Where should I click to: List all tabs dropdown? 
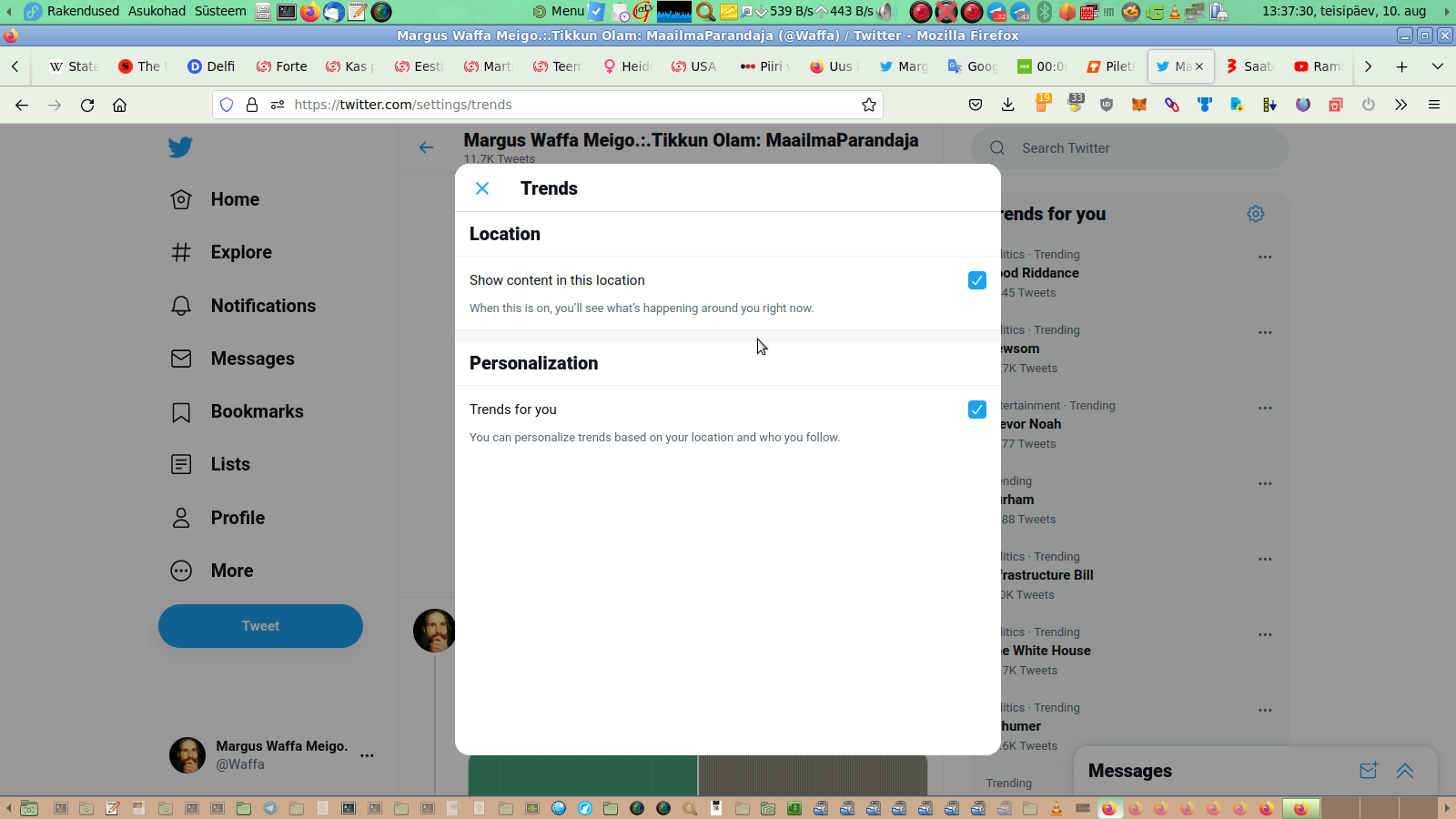[x=1438, y=66]
